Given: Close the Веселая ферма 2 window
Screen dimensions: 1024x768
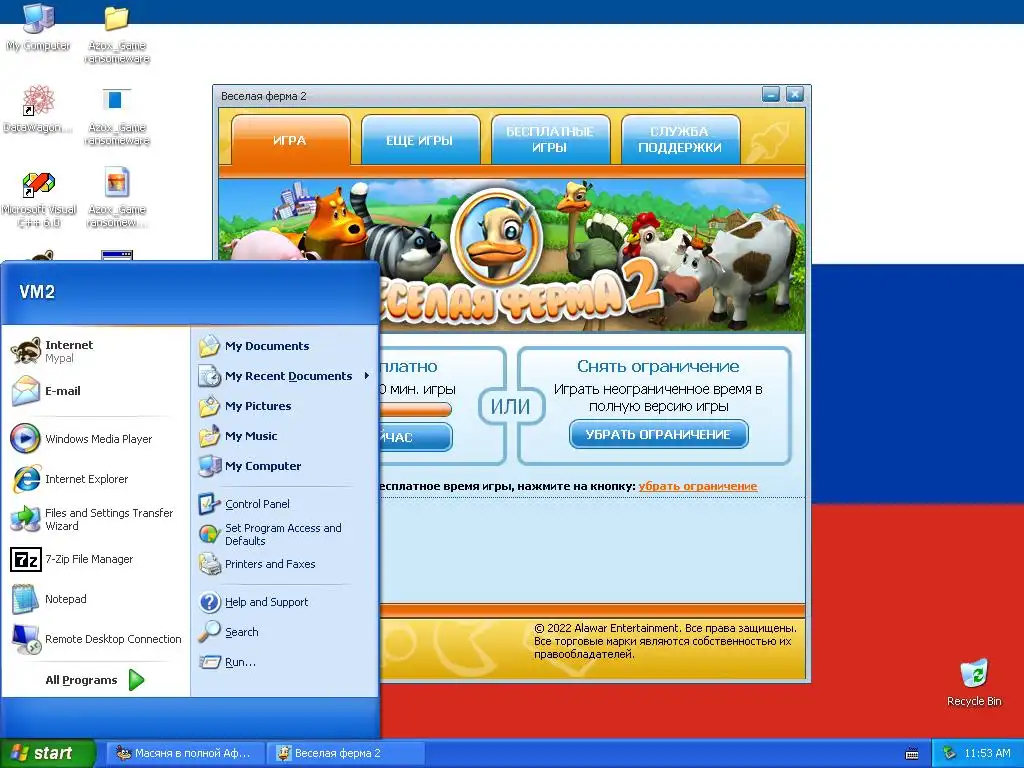Looking at the screenshot, I should click(795, 95).
